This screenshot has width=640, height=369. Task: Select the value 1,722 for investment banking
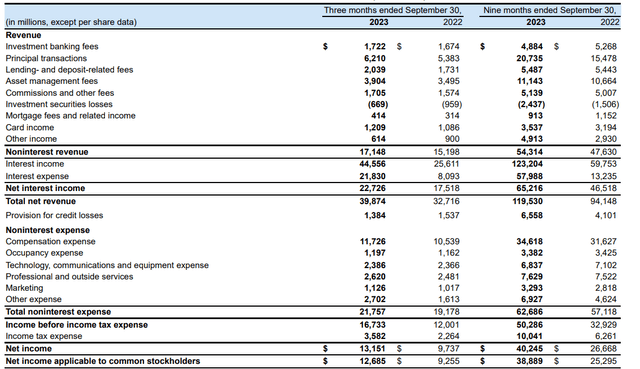[375, 47]
